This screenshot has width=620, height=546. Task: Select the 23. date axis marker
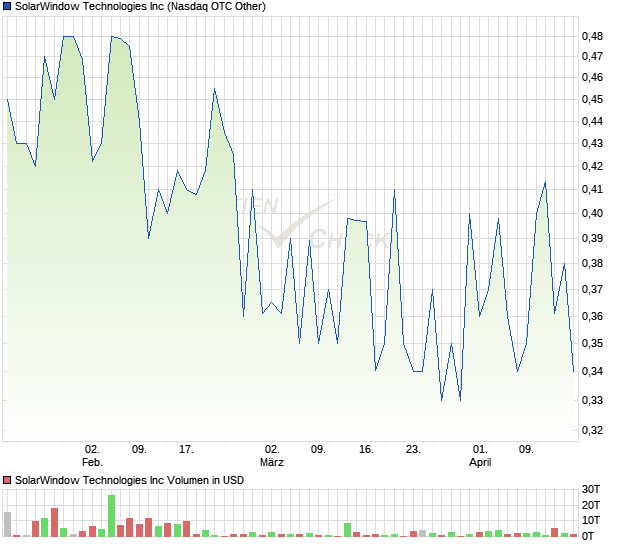(x=414, y=450)
